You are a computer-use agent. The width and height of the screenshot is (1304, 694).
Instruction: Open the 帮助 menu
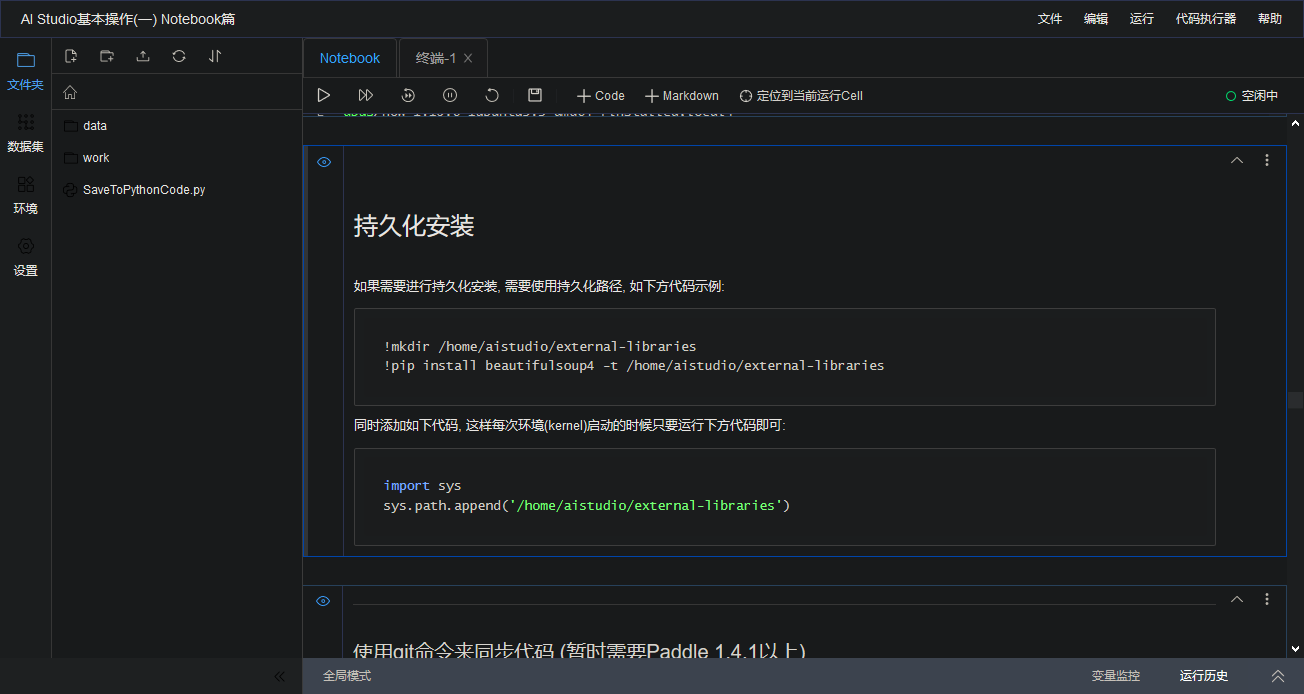click(1270, 19)
